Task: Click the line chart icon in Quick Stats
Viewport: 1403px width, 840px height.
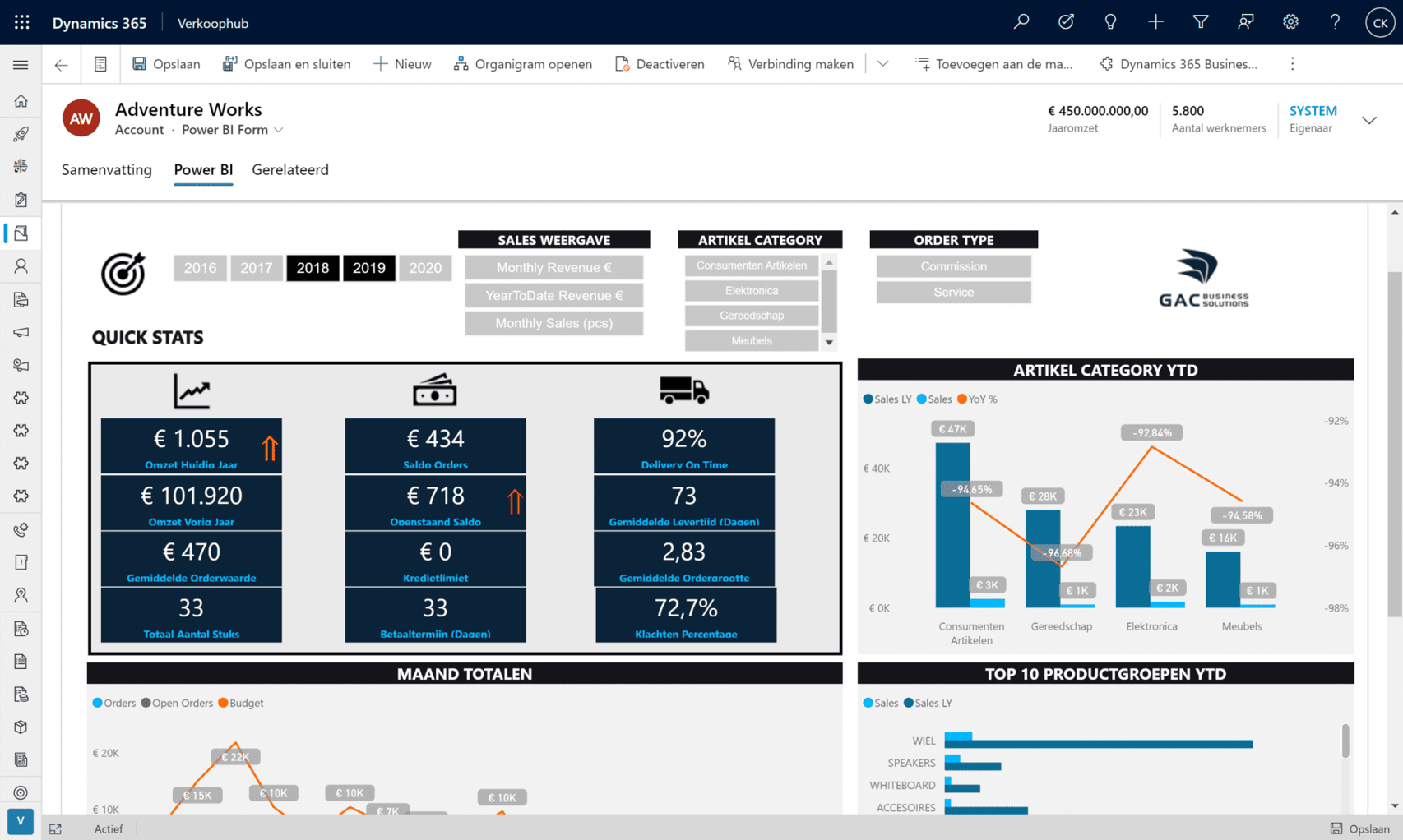Action: (192, 391)
